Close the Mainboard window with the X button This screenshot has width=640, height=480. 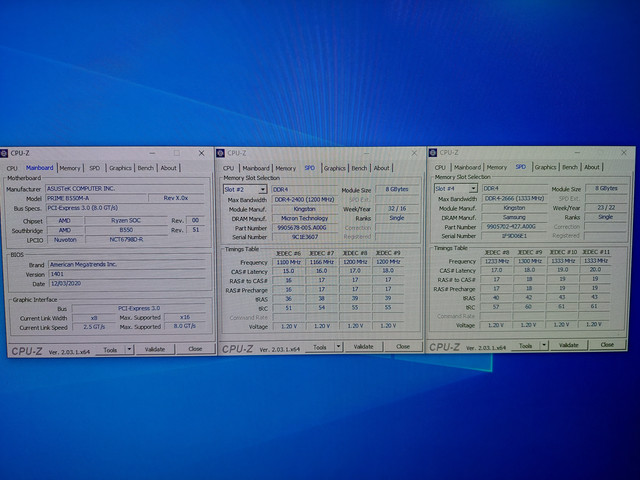point(202,154)
